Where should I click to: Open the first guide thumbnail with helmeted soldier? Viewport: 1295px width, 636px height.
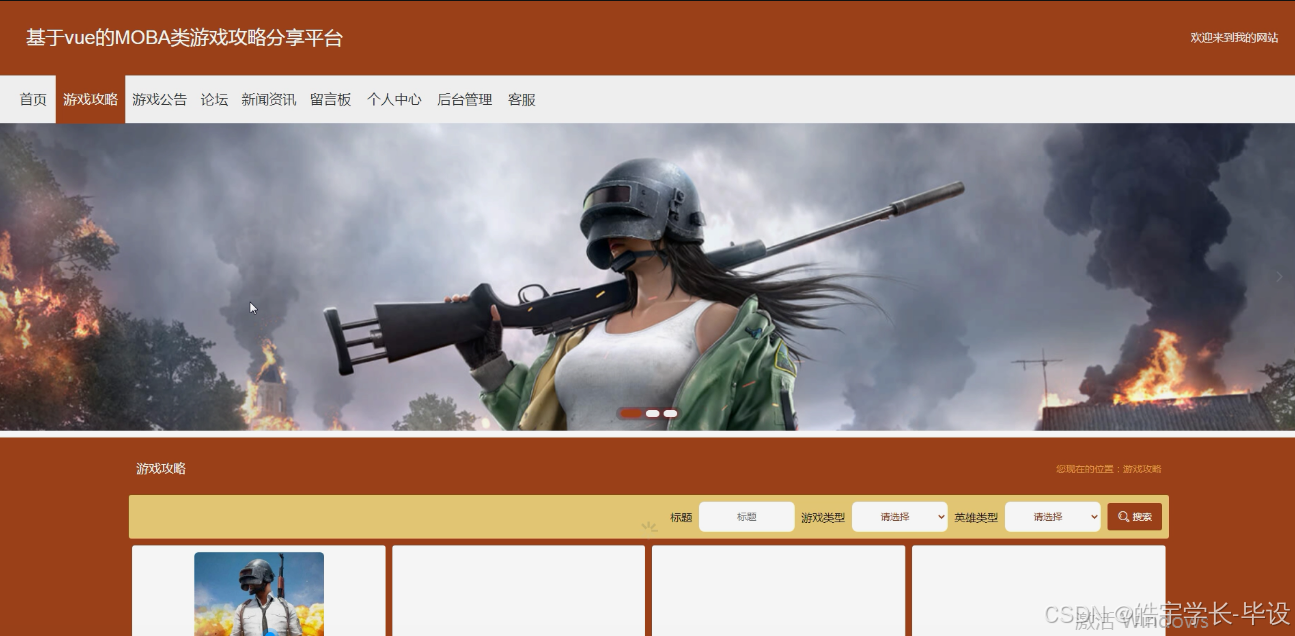click(259, 594)
